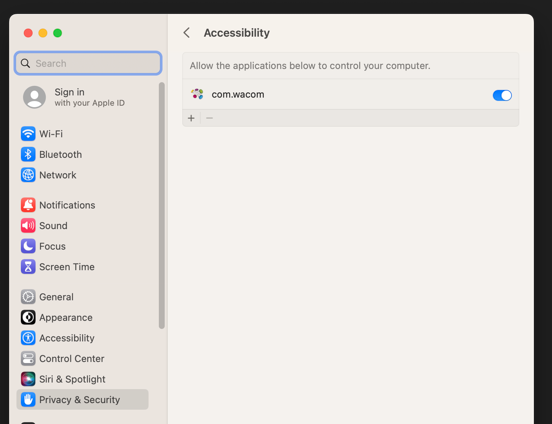Add an application with plus button
This screenshot has height=424, width=552.
(x=191, y=118)
